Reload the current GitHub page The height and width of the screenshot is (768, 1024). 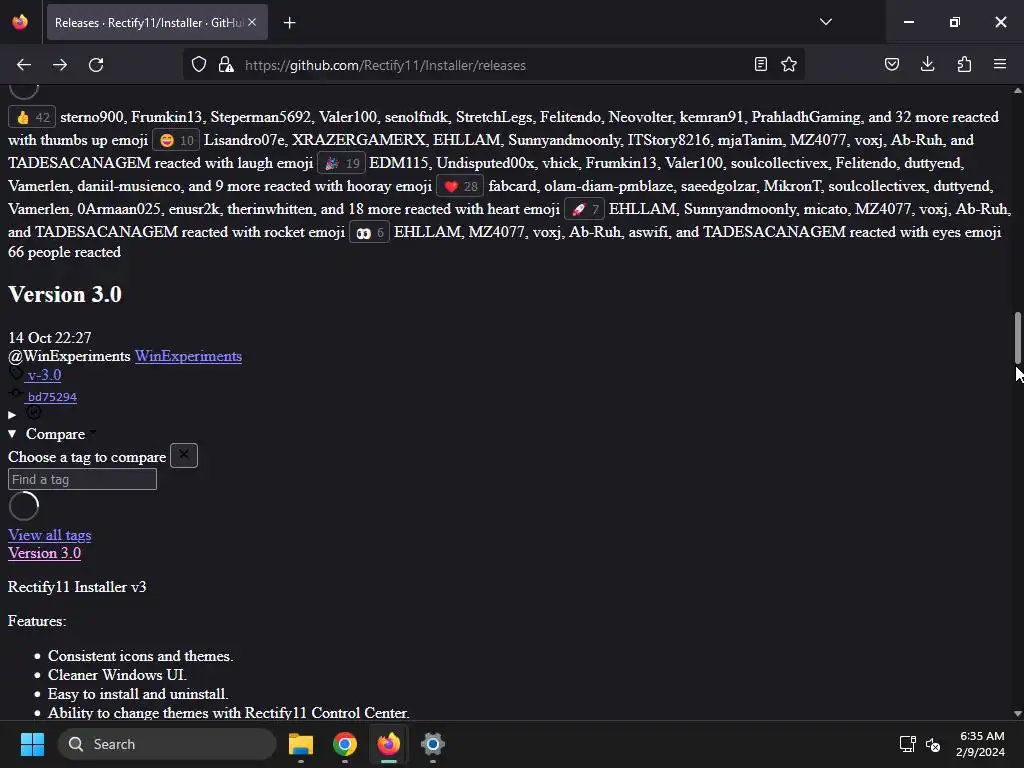pos(96,65)
